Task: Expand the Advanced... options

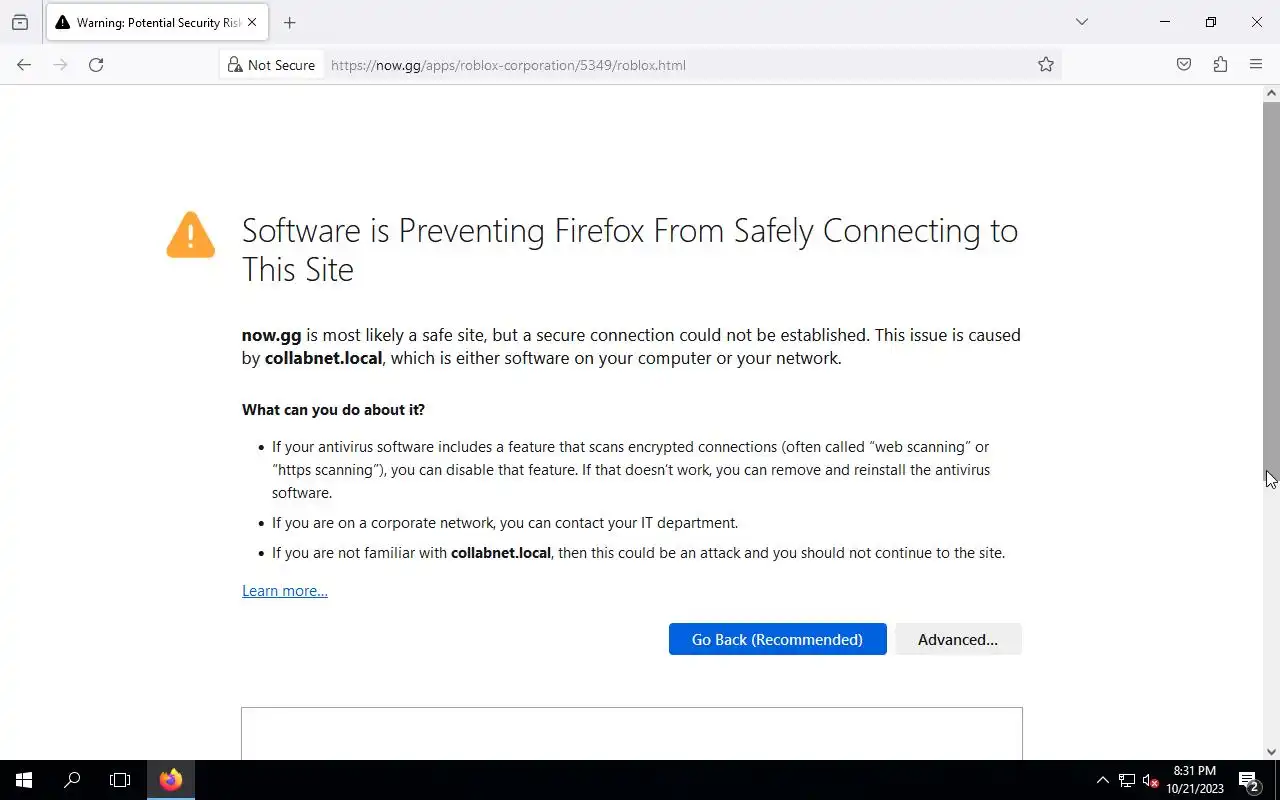Action: 958,640
